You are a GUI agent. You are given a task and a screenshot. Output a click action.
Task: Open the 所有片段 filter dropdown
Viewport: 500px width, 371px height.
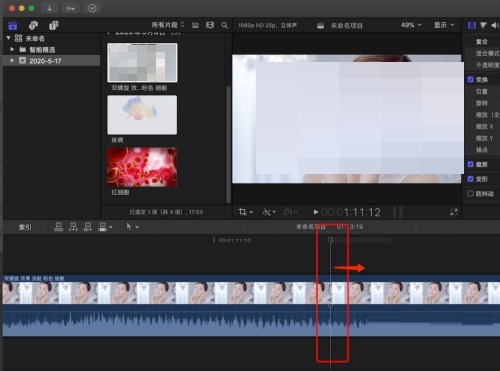pyautogui.click(x=168, y=25)
